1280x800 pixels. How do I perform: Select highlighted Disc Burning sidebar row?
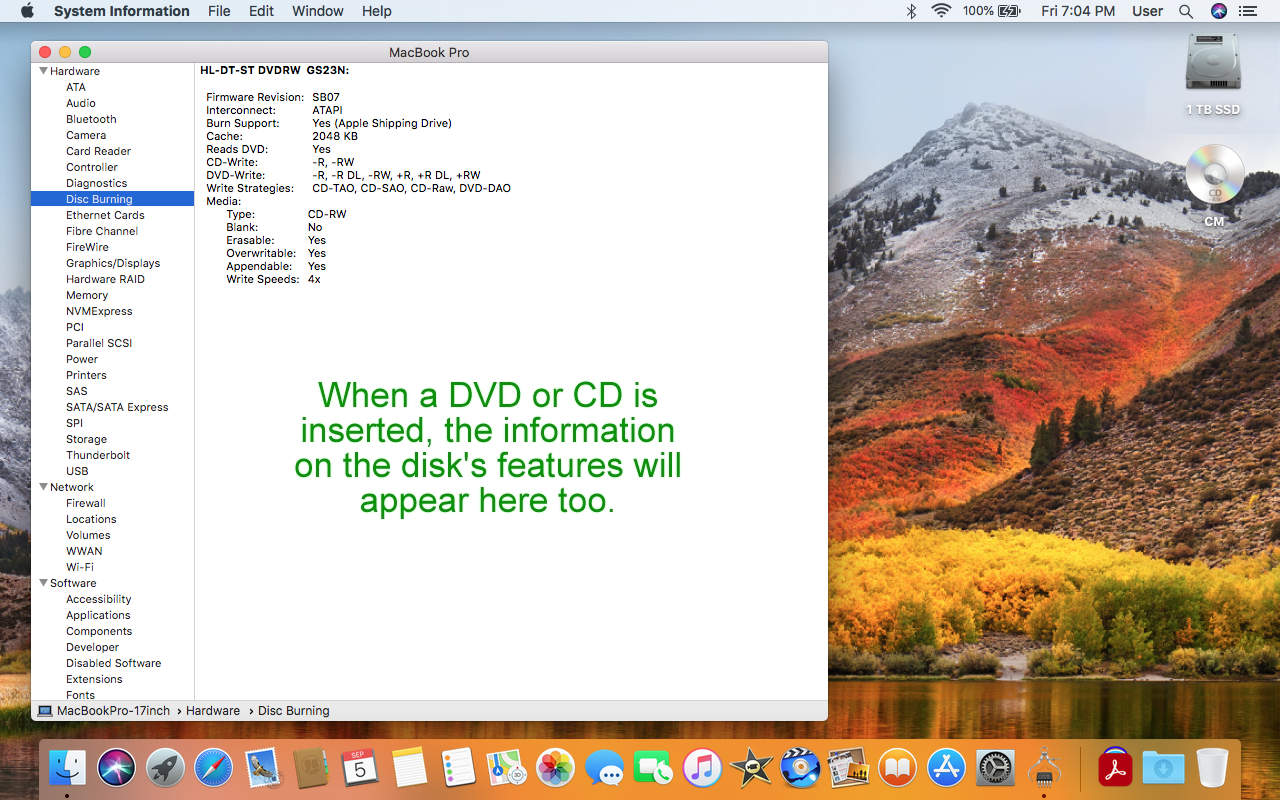[x=112, y=199]
